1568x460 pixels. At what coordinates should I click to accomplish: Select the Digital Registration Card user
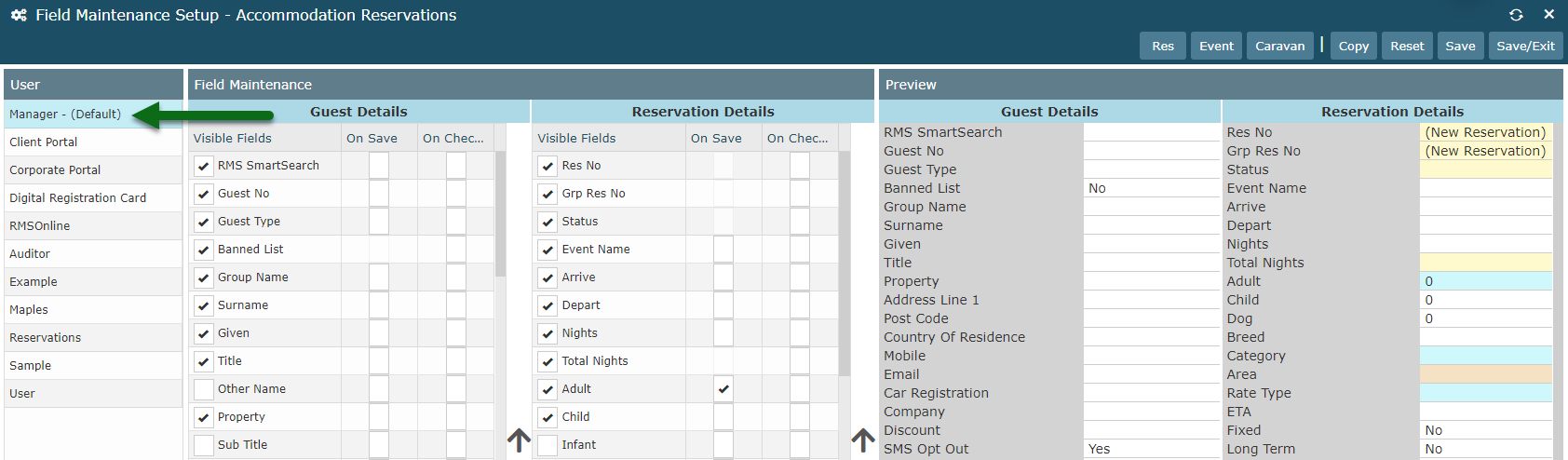(x=78, y=198)
